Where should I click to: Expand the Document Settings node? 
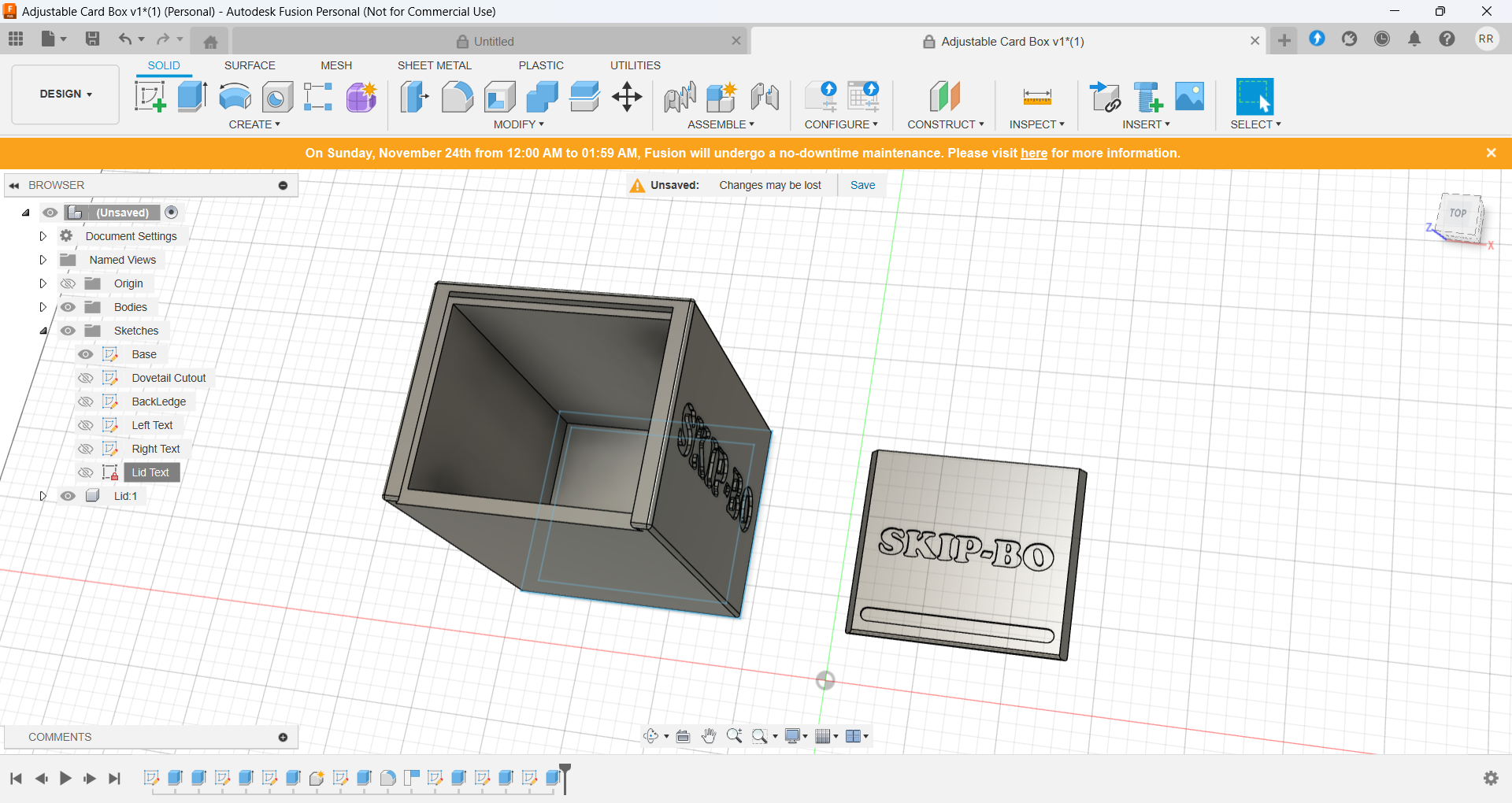pyautogui.click(x=43, y=236)
